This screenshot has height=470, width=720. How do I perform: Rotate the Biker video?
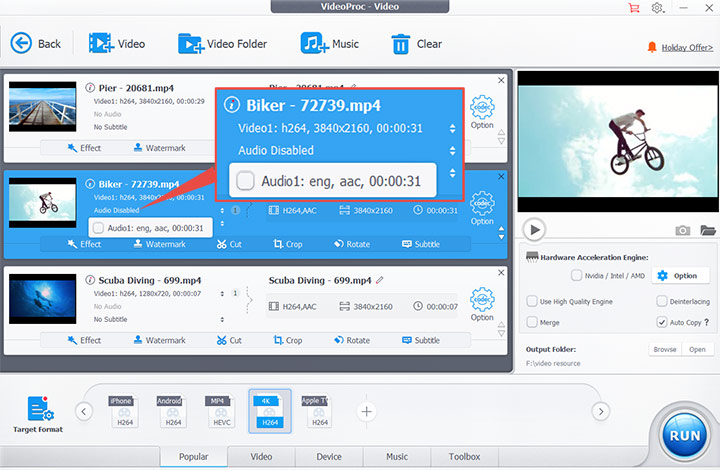click(x=352, y=244)
